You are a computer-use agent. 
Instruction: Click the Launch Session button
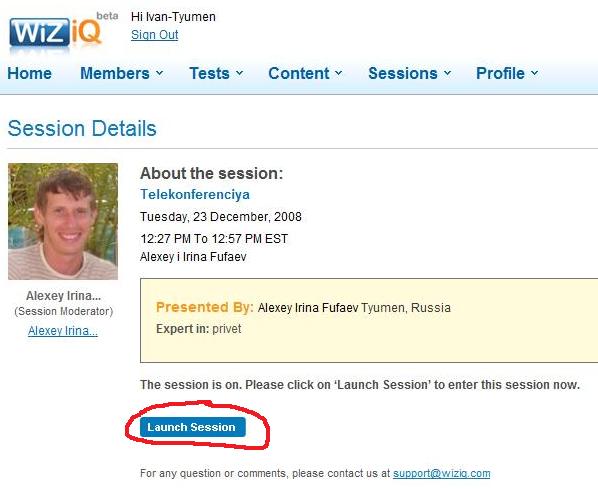193,427
